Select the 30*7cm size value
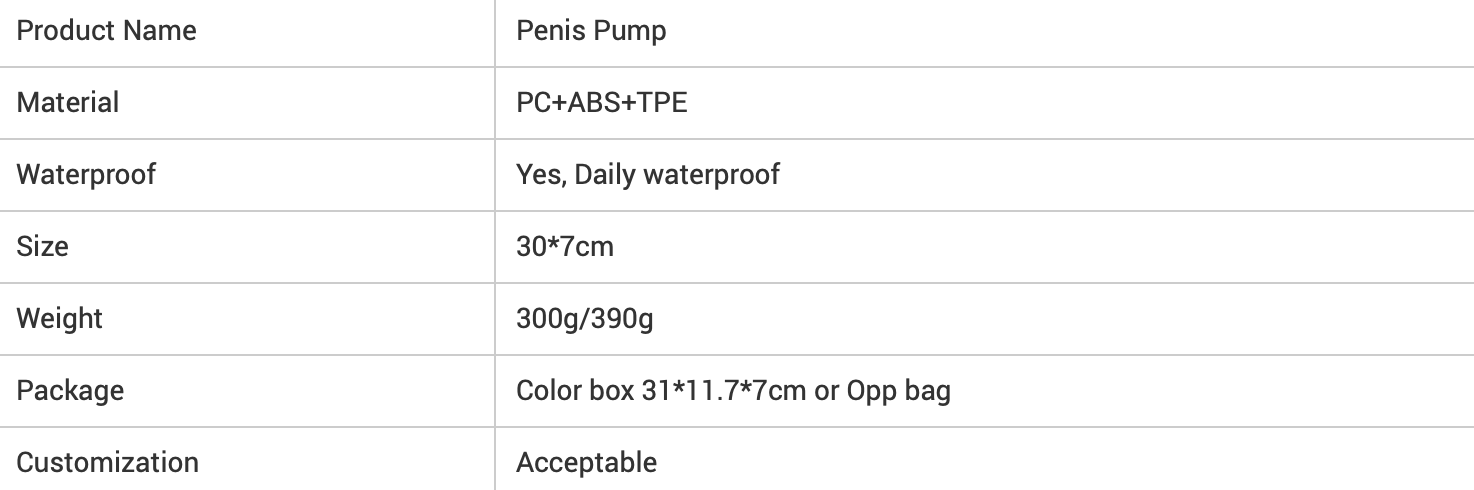Screen dimensions: 1474x490 565,246
